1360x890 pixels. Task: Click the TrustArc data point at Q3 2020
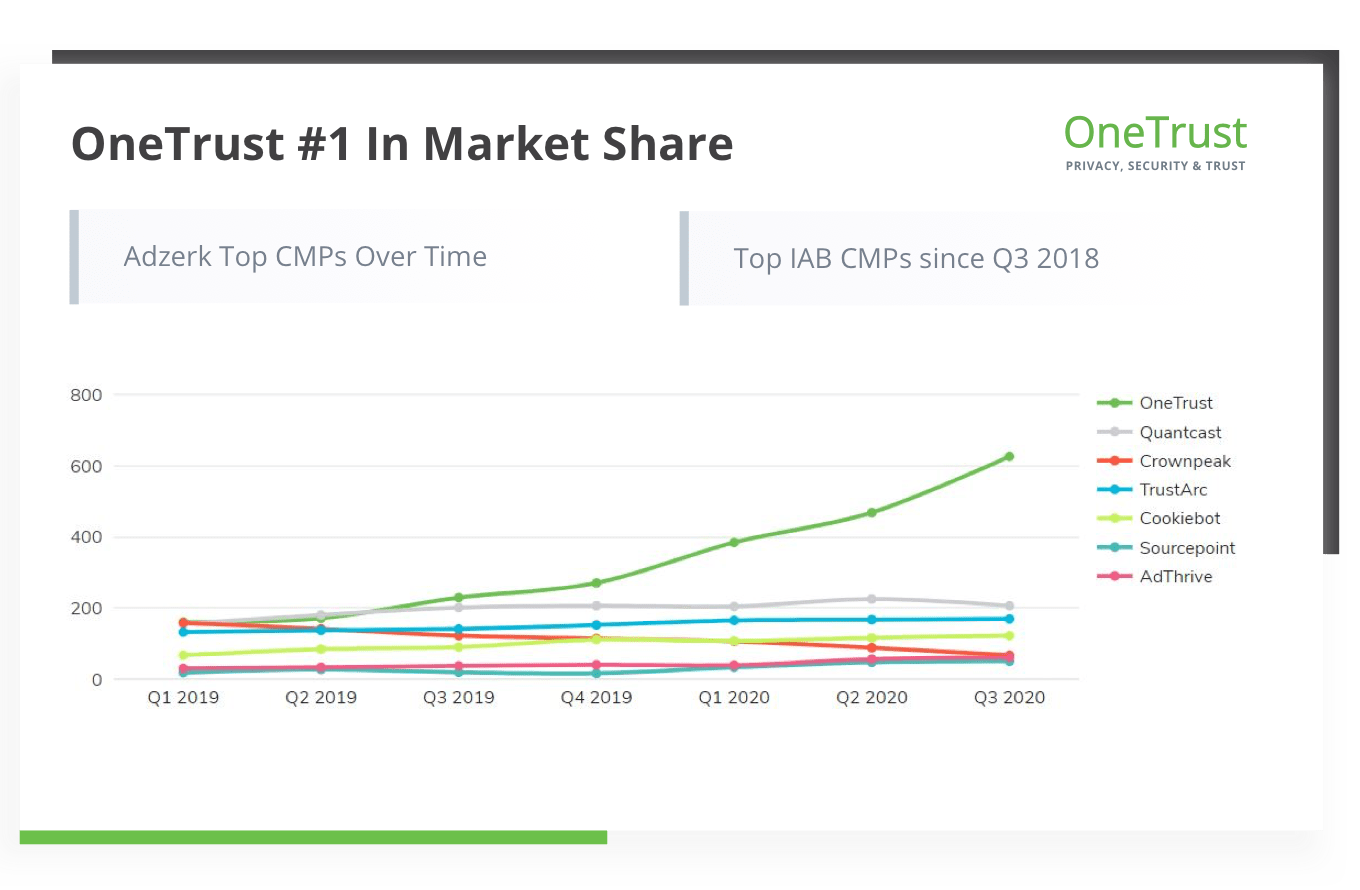[x=1009, y=619]
